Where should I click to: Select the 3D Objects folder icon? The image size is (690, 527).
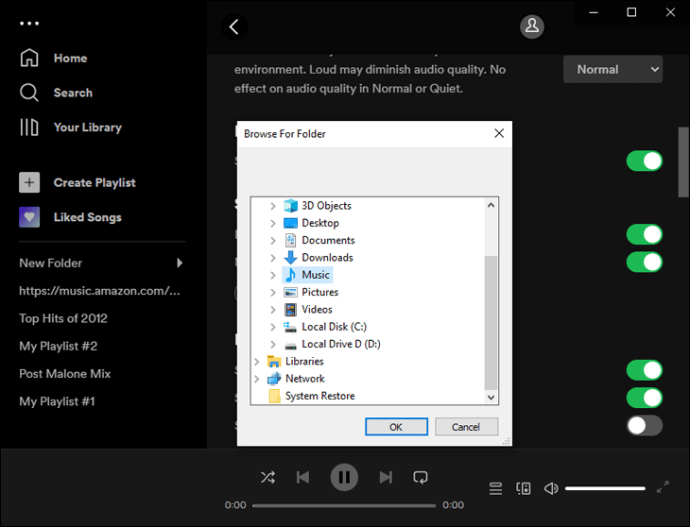(290, 205)
